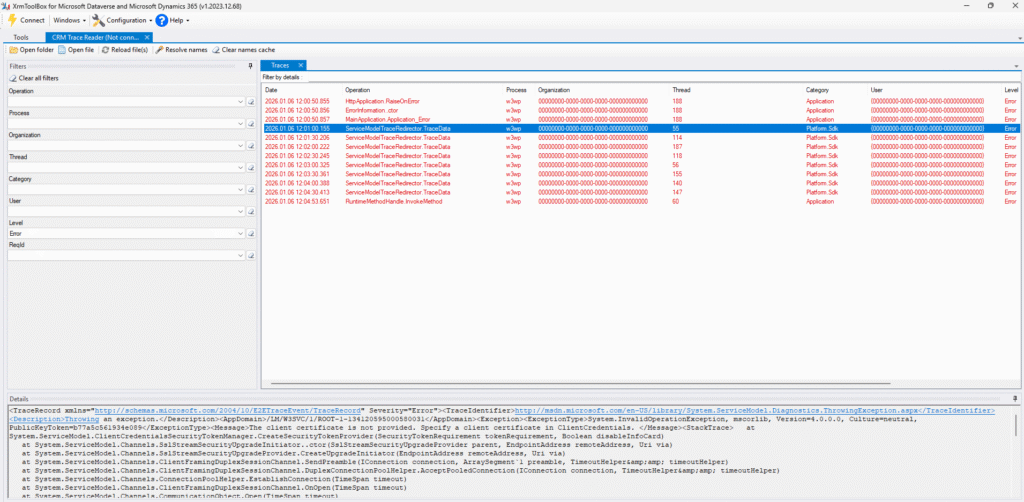The width and height of the screenshot is (1024, 502).
Task: Open the msdn ThrowingException.aspx link
Action: click(x=754, y=410)
